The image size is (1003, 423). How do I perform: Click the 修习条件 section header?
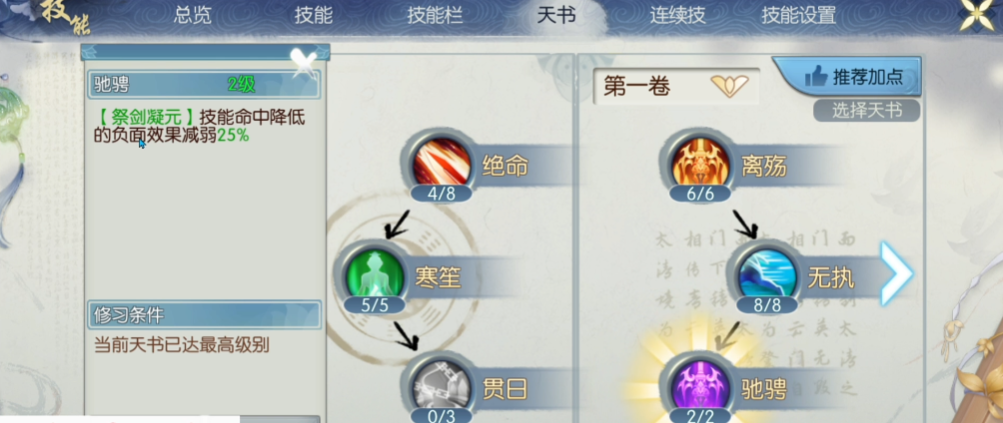coord(204,315)
